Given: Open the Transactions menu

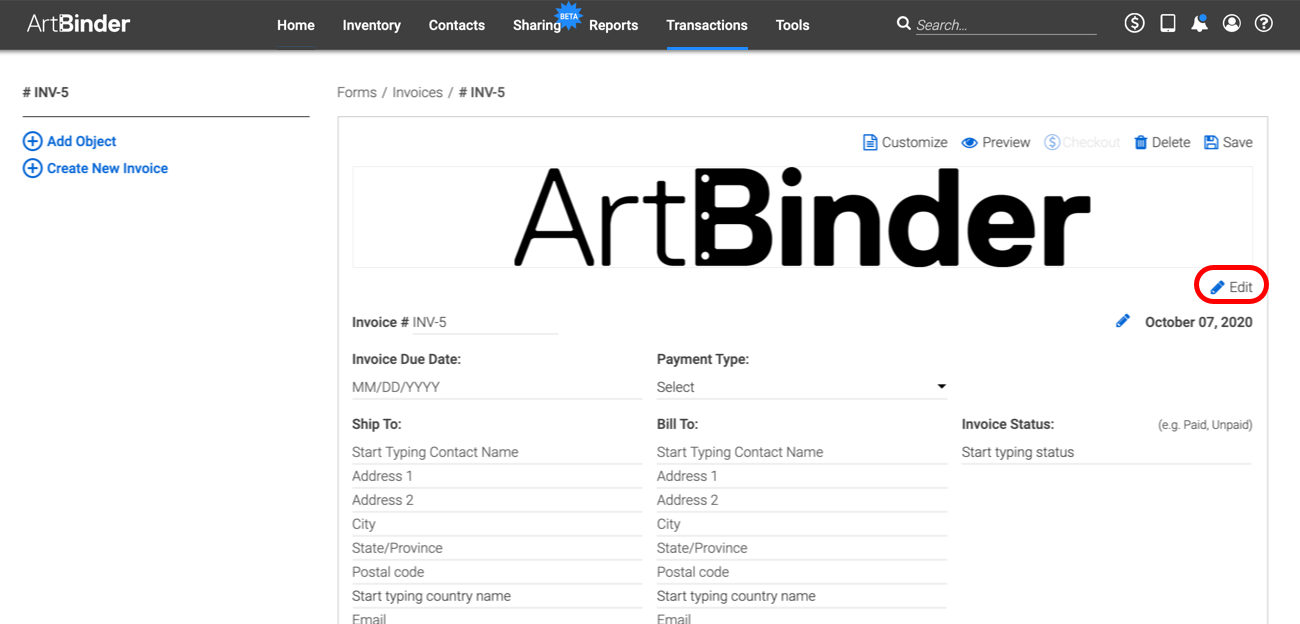Looking at the screenshot, I should point(707,25).
